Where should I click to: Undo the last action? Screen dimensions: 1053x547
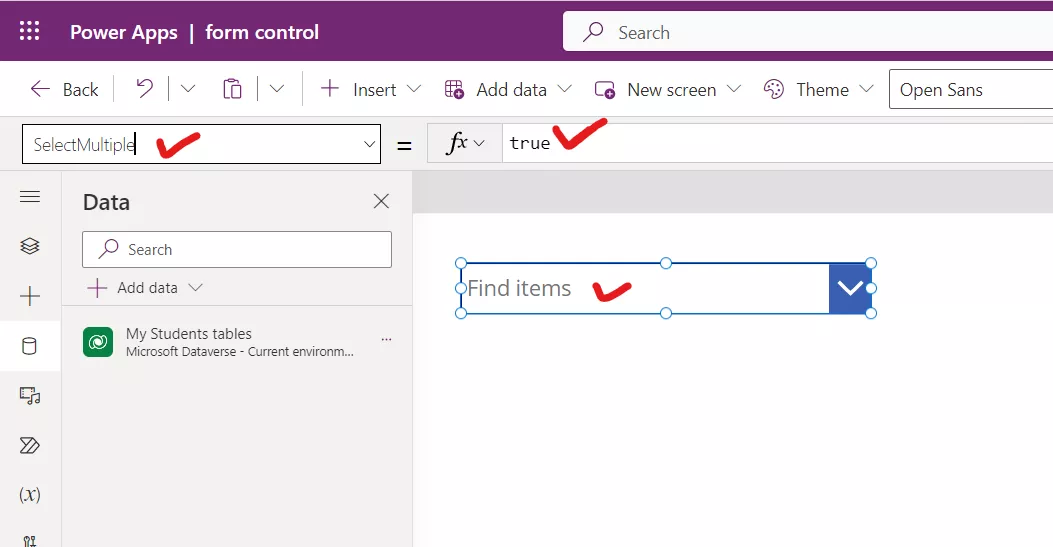click(144, 89)
